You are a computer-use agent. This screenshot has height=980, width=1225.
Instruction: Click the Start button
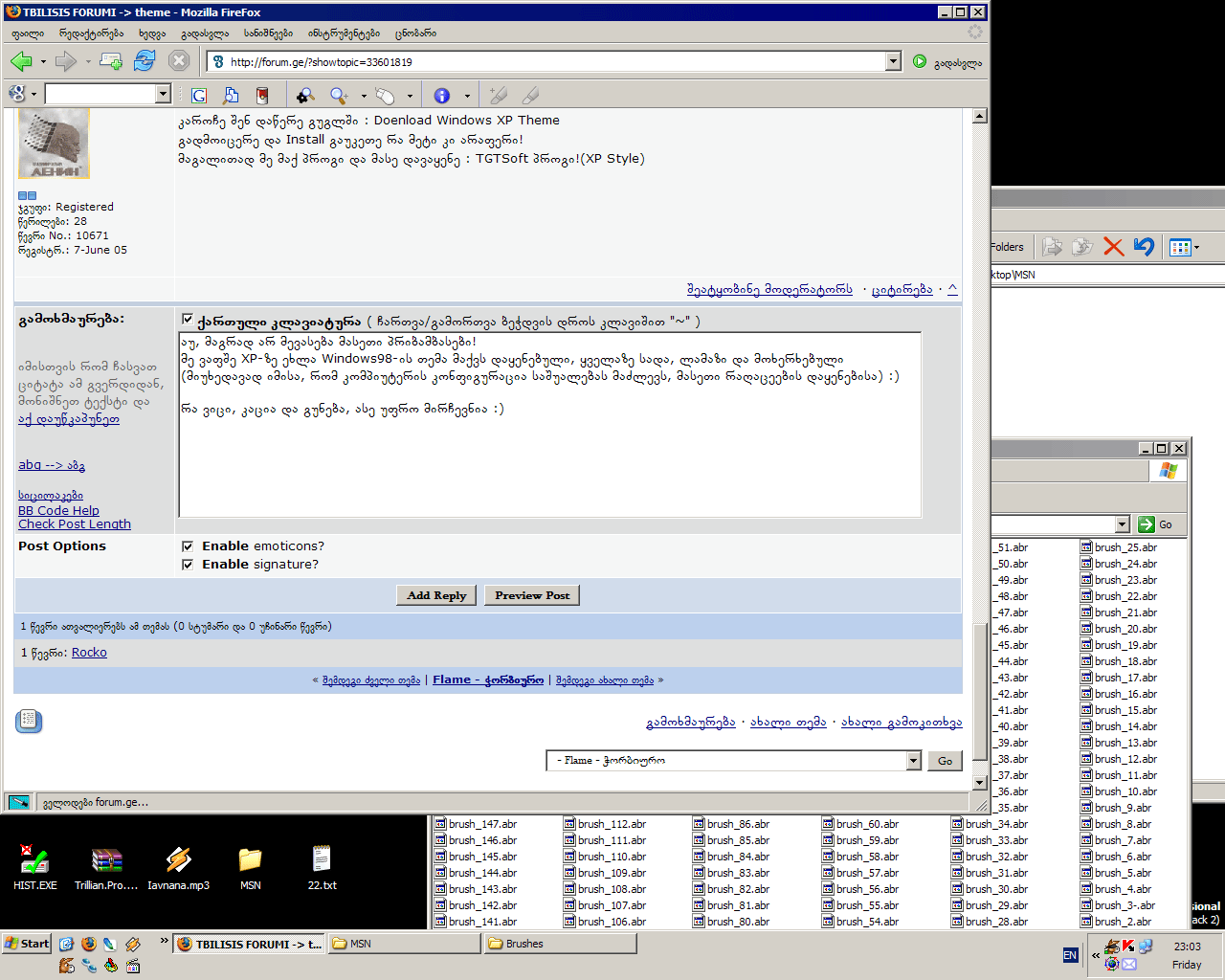[27, 944]
